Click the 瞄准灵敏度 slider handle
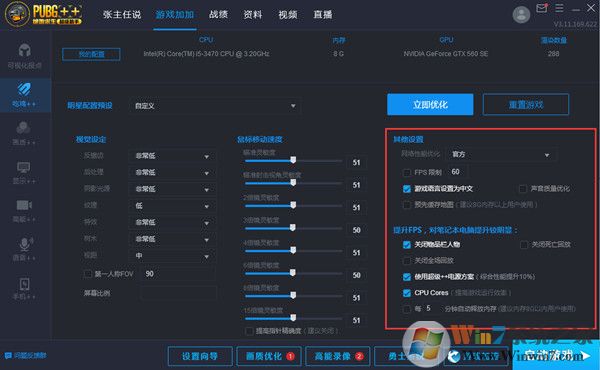 (293, 160)
